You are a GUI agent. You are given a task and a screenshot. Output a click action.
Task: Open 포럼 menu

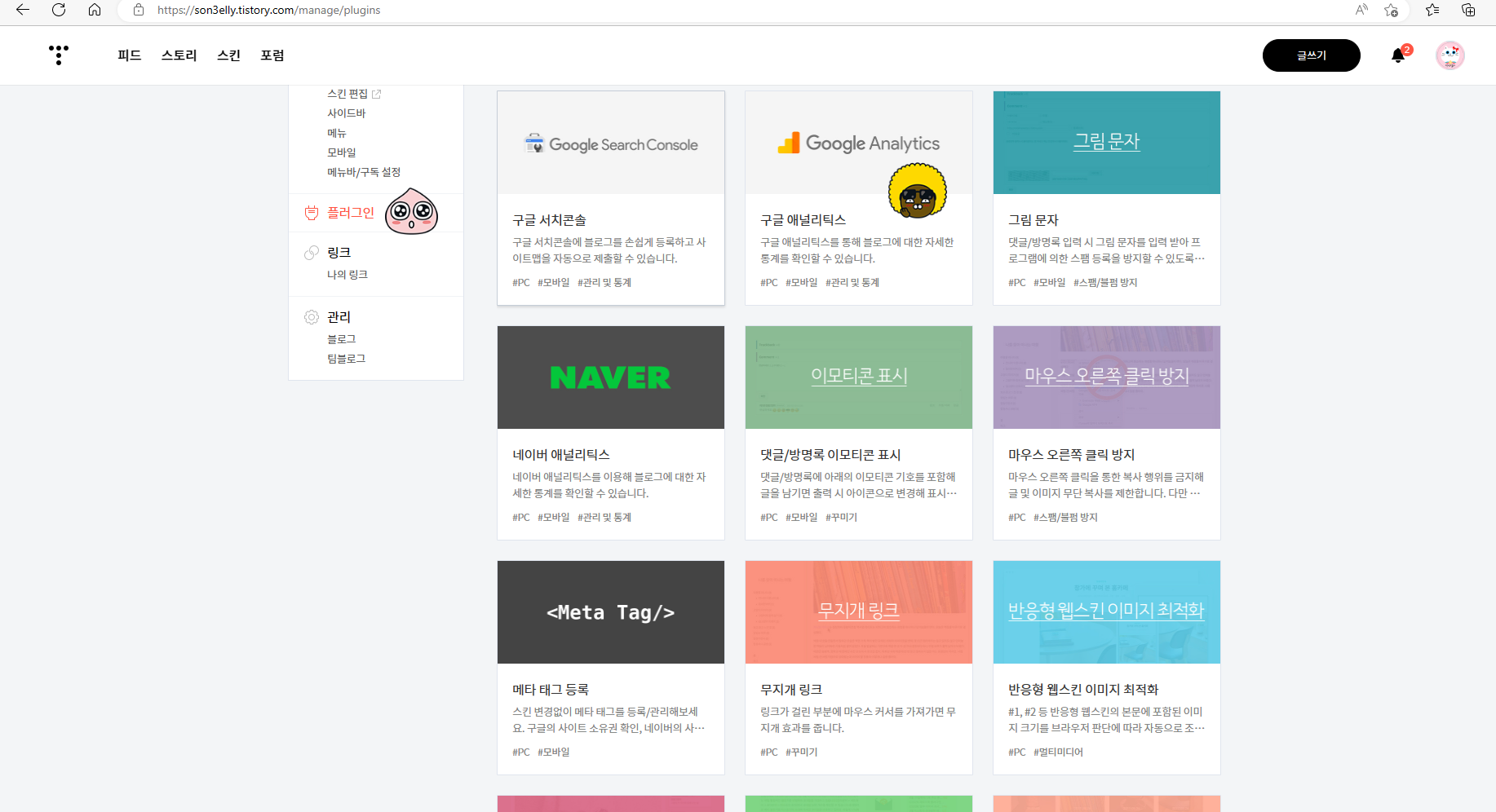pyautogui.click(x=272, y=55)
